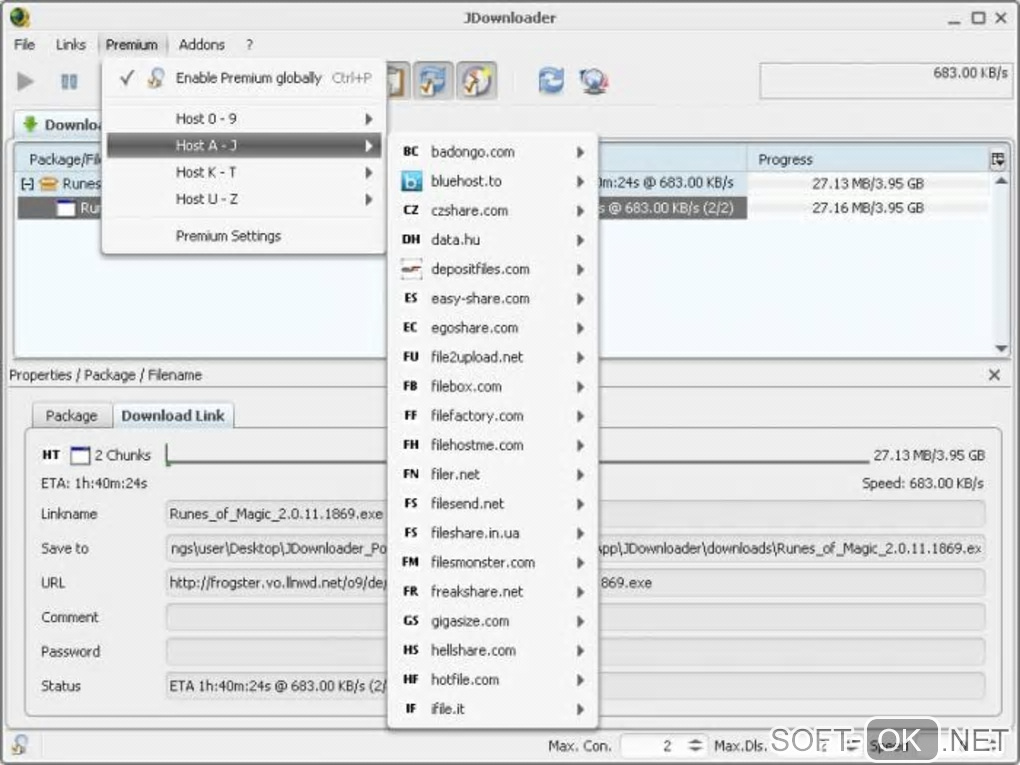Toggle the premium star clock toolbar icon
Image resolution: width=1020 pixels, height=765 pixels.
[476, 81]
